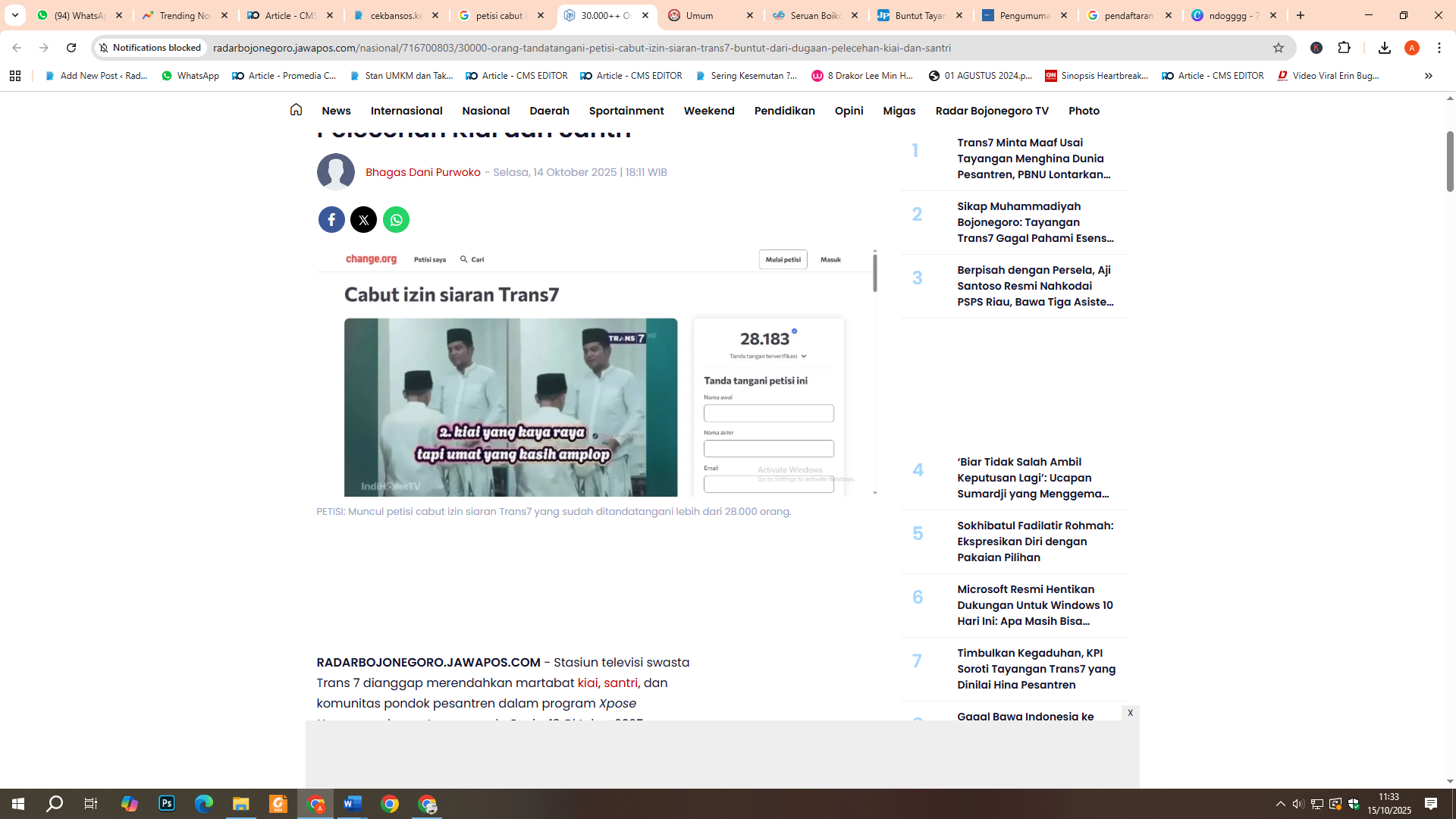Open Nasional section in navigation
The image size is (1456, 819).
point(486,111)
